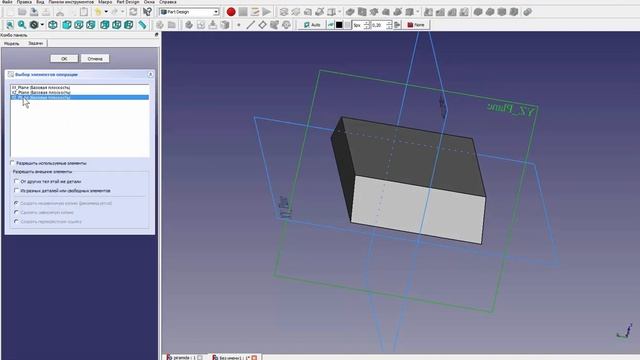The height and width of the screenshot is (360, 640).
Task: Refresh/recompute the document
Action: coord(133,12)
